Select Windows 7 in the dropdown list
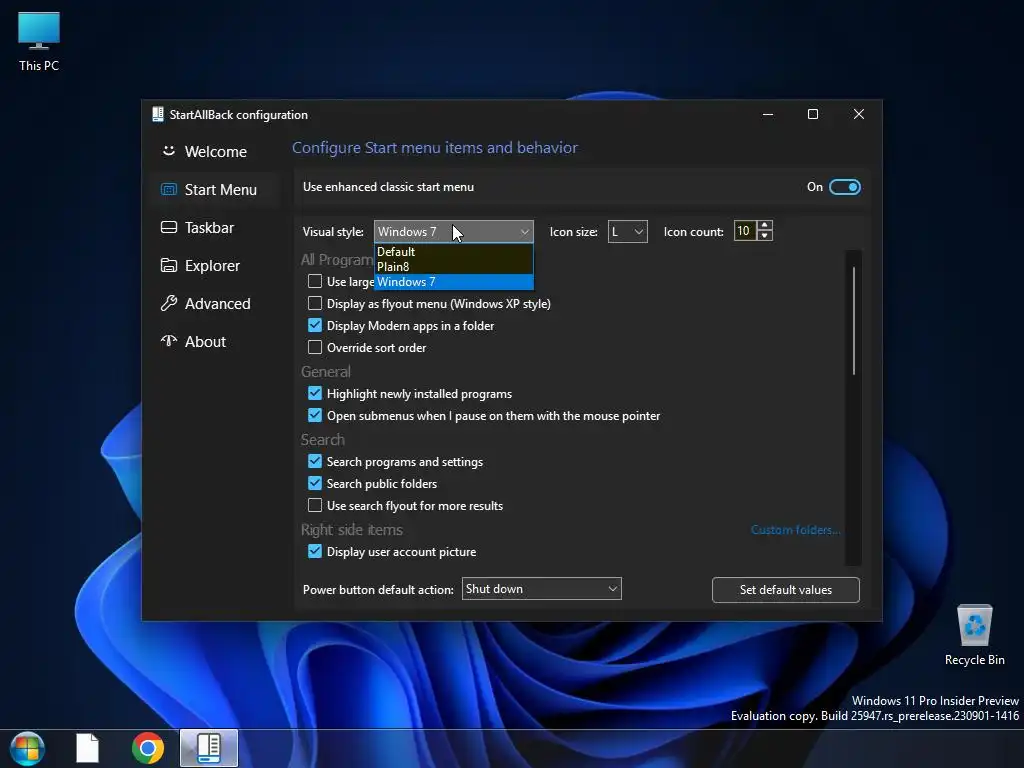This screenshot has width=1024, height=768. 454,281
